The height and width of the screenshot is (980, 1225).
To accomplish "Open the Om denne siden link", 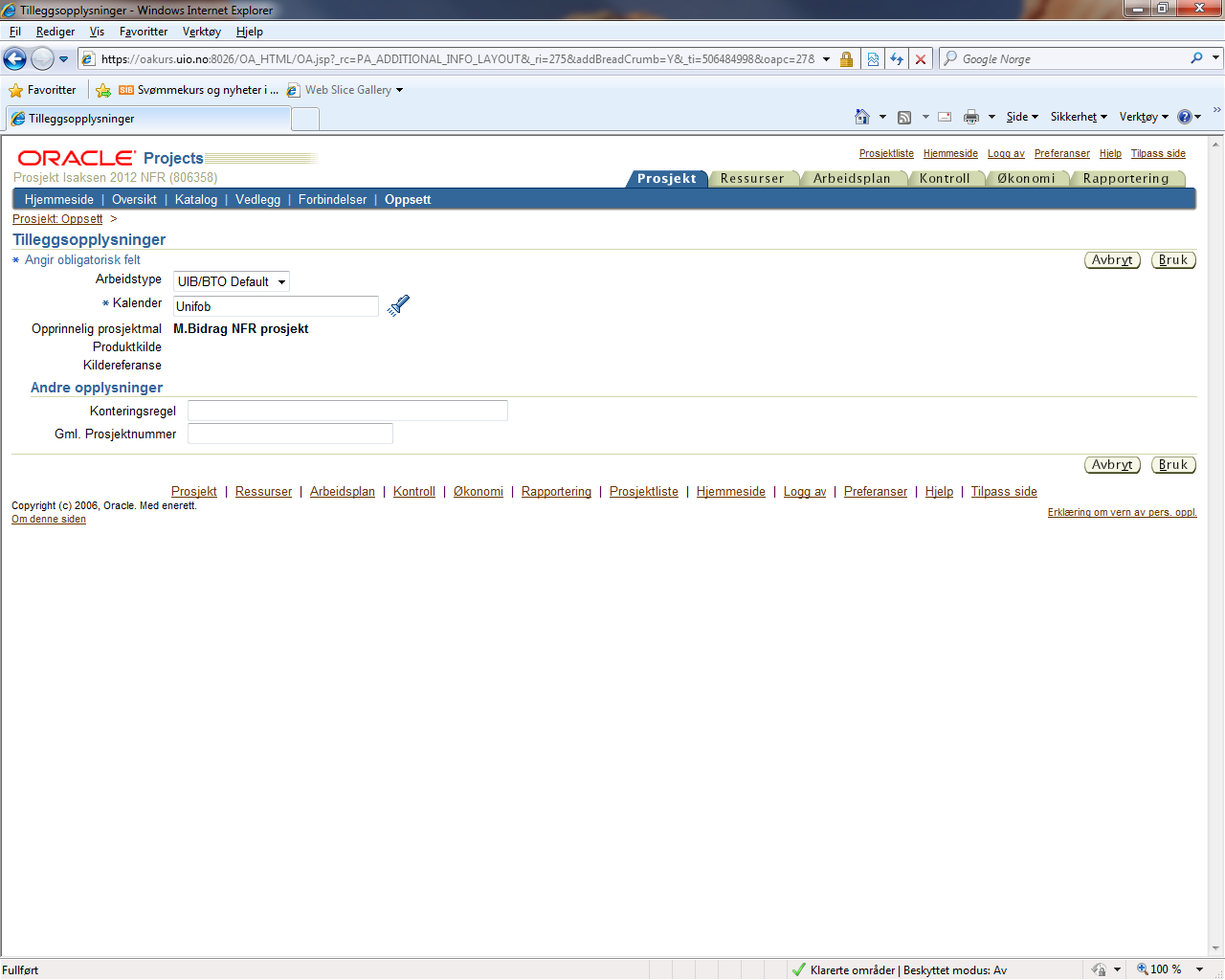I will point(49,519).
